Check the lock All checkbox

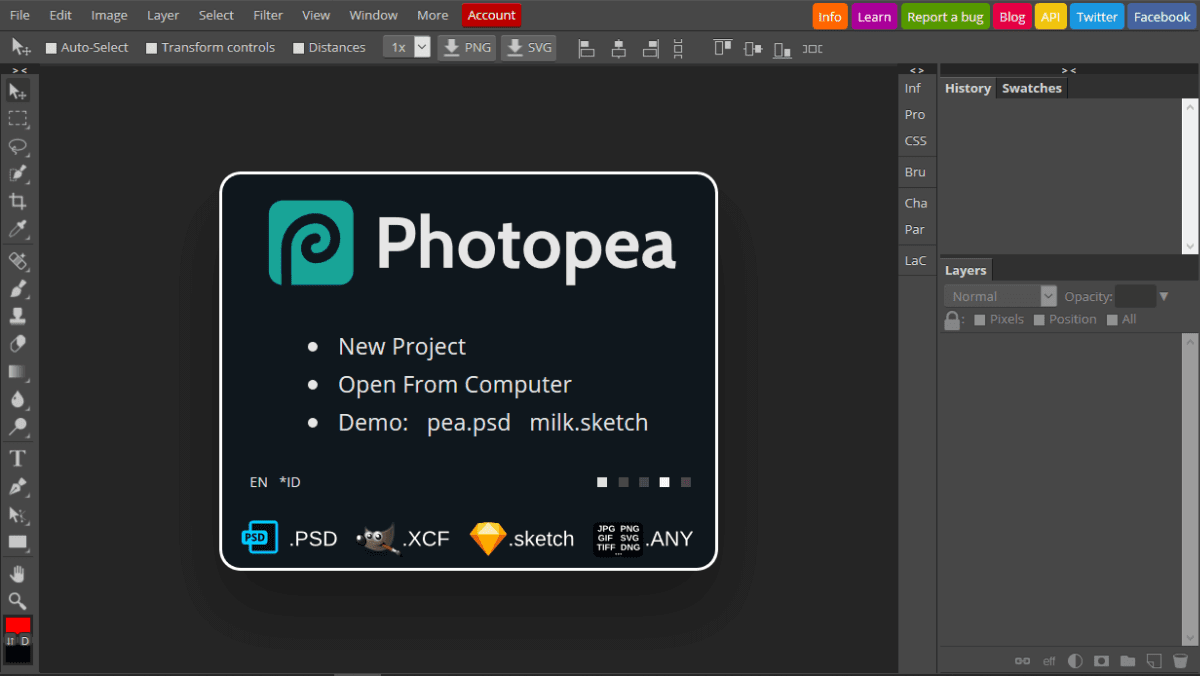[1112, 320]
